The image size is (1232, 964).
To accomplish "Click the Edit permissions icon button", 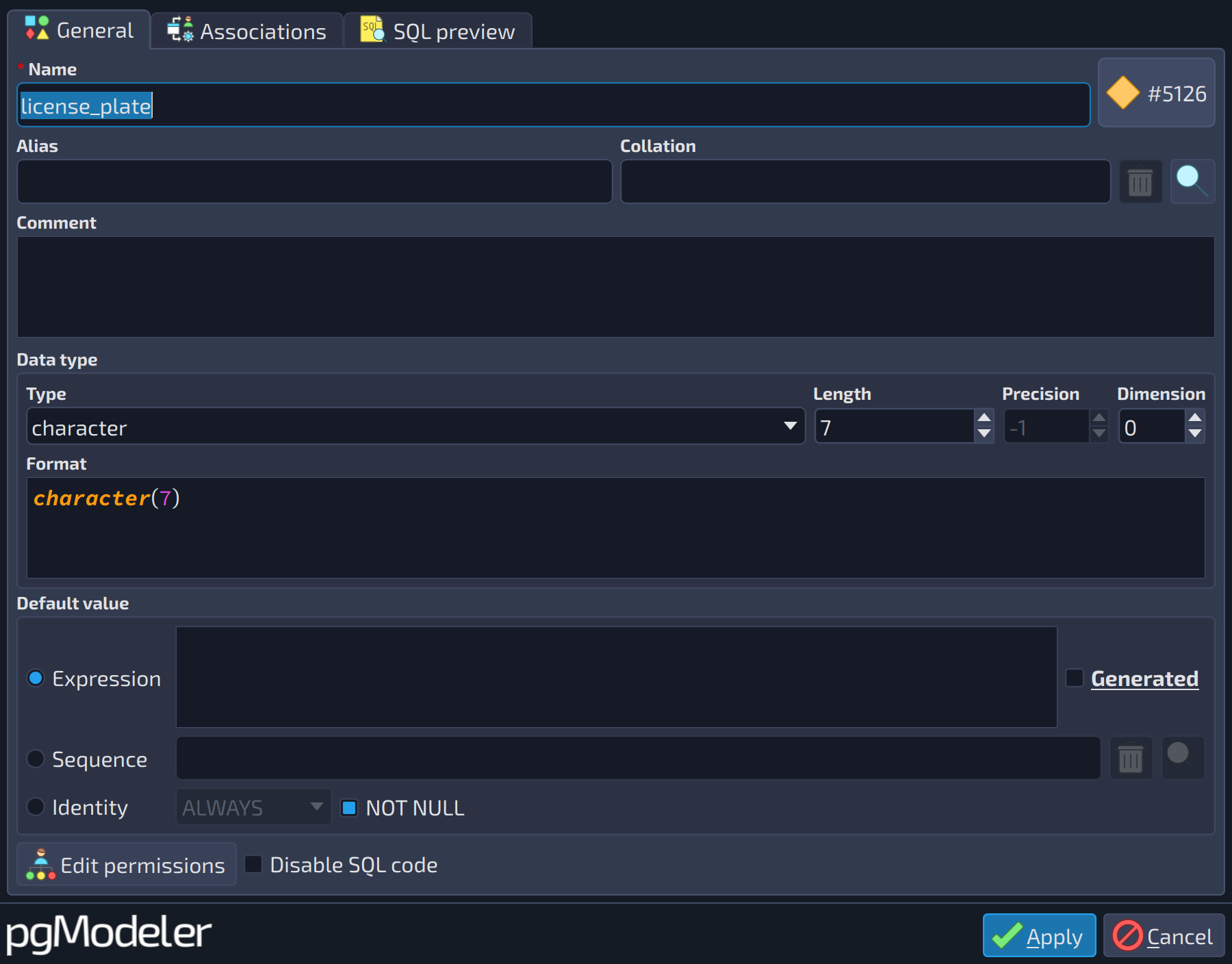I will click(127, 865).
